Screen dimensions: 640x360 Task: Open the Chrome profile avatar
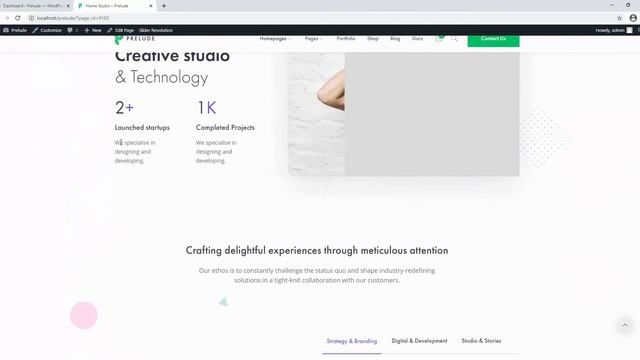[x=633, y=18]
